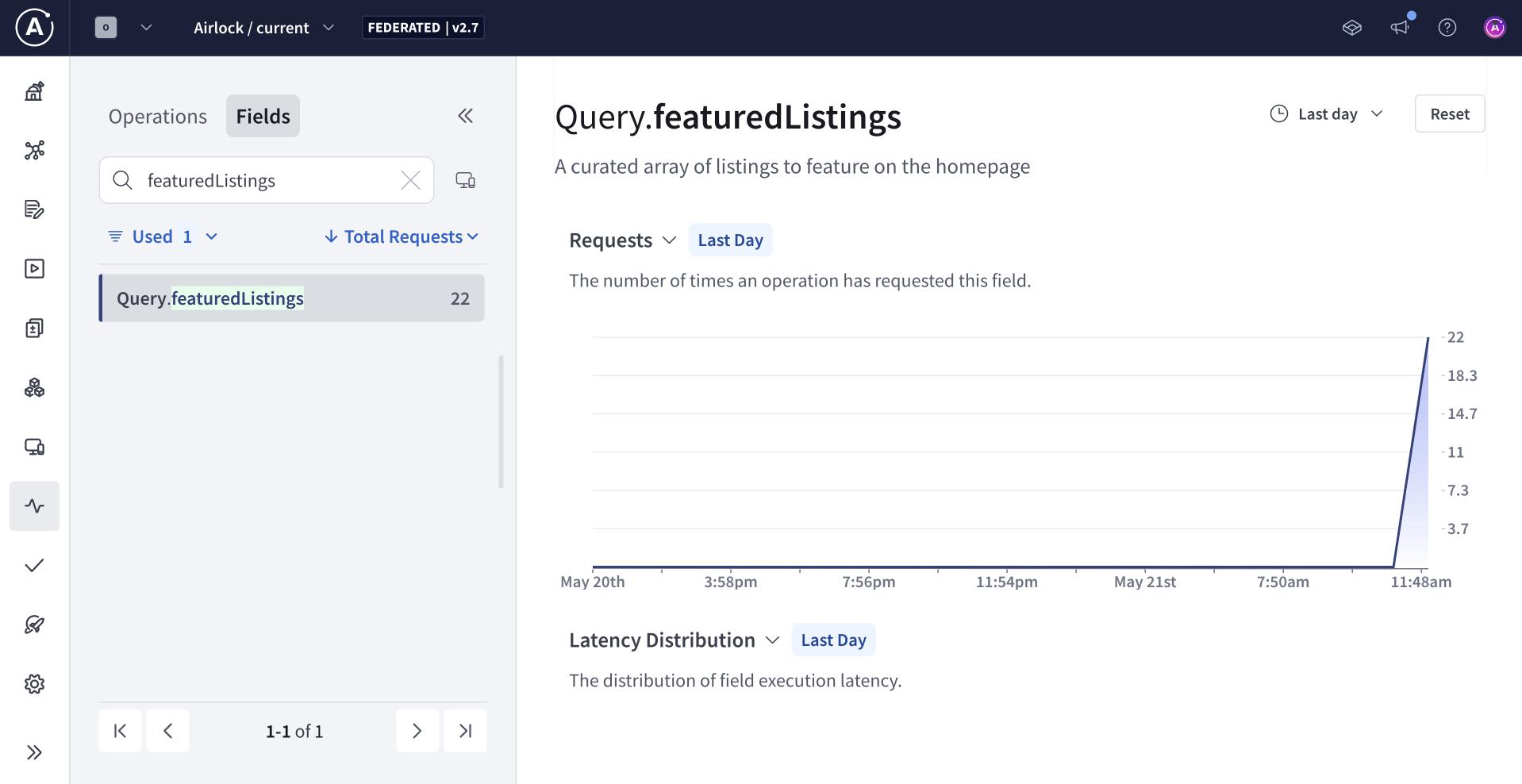
Task: Switch to the Operations tab
Action: 157,116
